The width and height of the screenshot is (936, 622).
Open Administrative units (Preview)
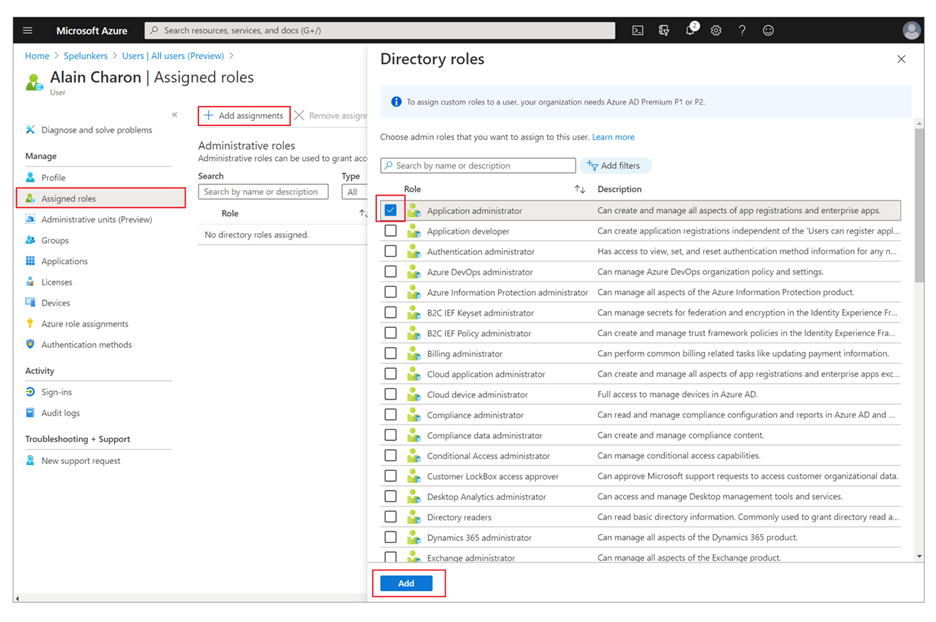(x=96, y=220)
